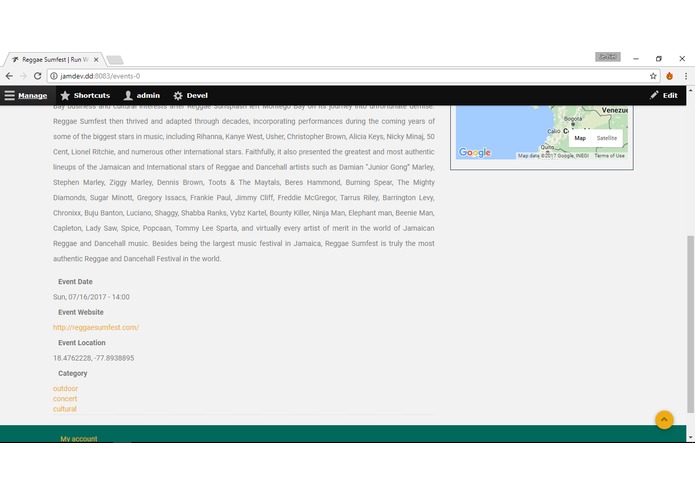Click Edit in the admin toolbar
695x494 pixels.
pos(664,95)
